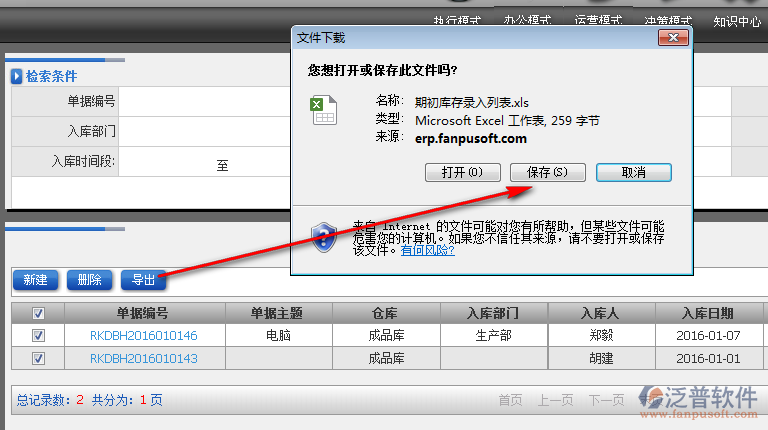Click the 总记录数 record count text
This screenshot has height=430, width=768.
(50, 400)
